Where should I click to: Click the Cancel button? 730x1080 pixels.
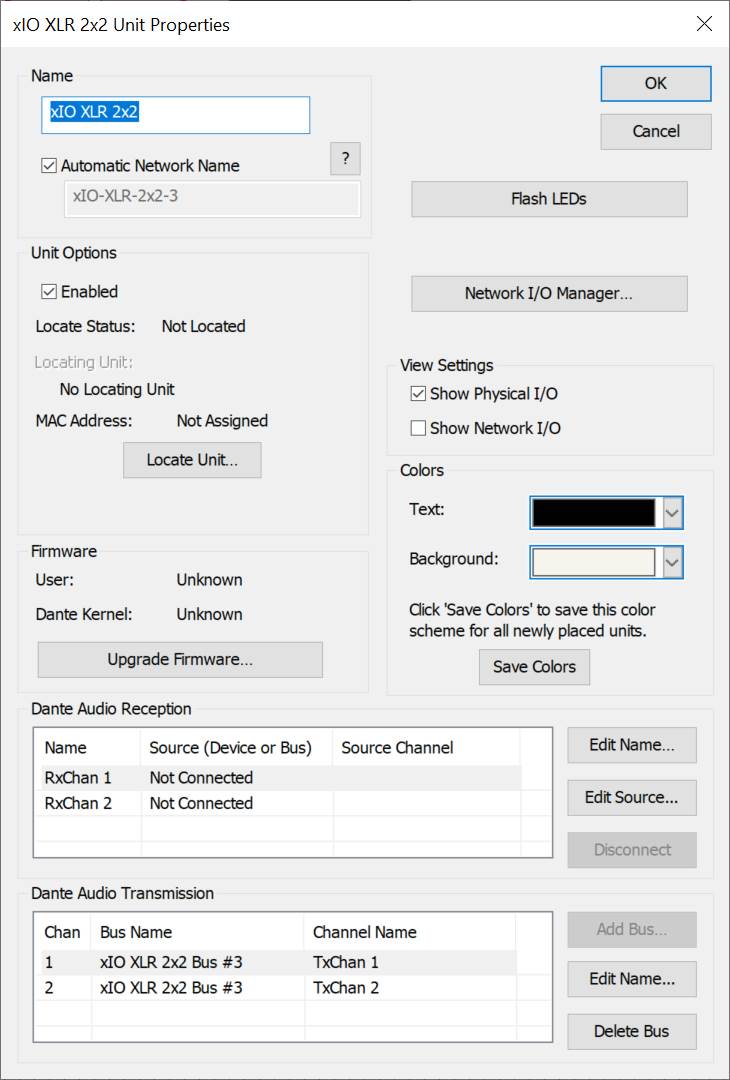click(656, 131)
